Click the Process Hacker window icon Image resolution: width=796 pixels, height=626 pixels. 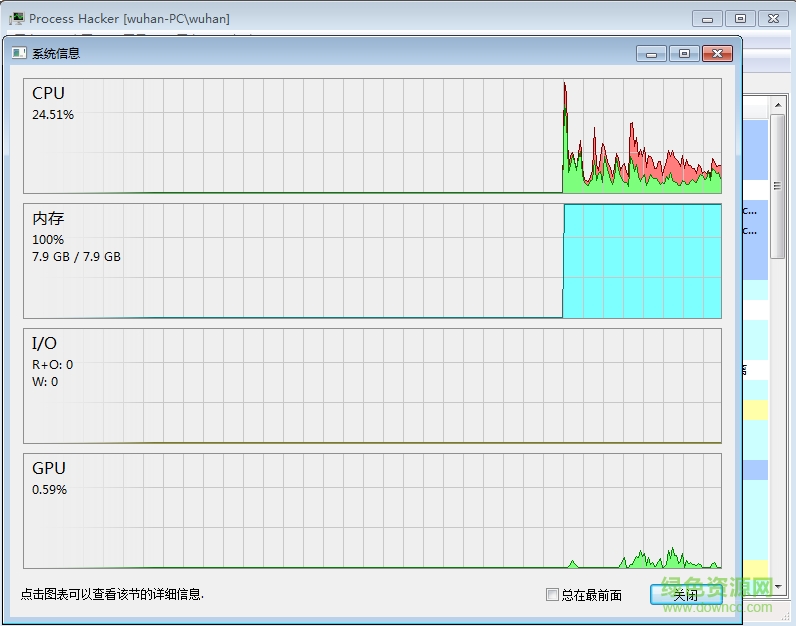(x=17, y=18)
